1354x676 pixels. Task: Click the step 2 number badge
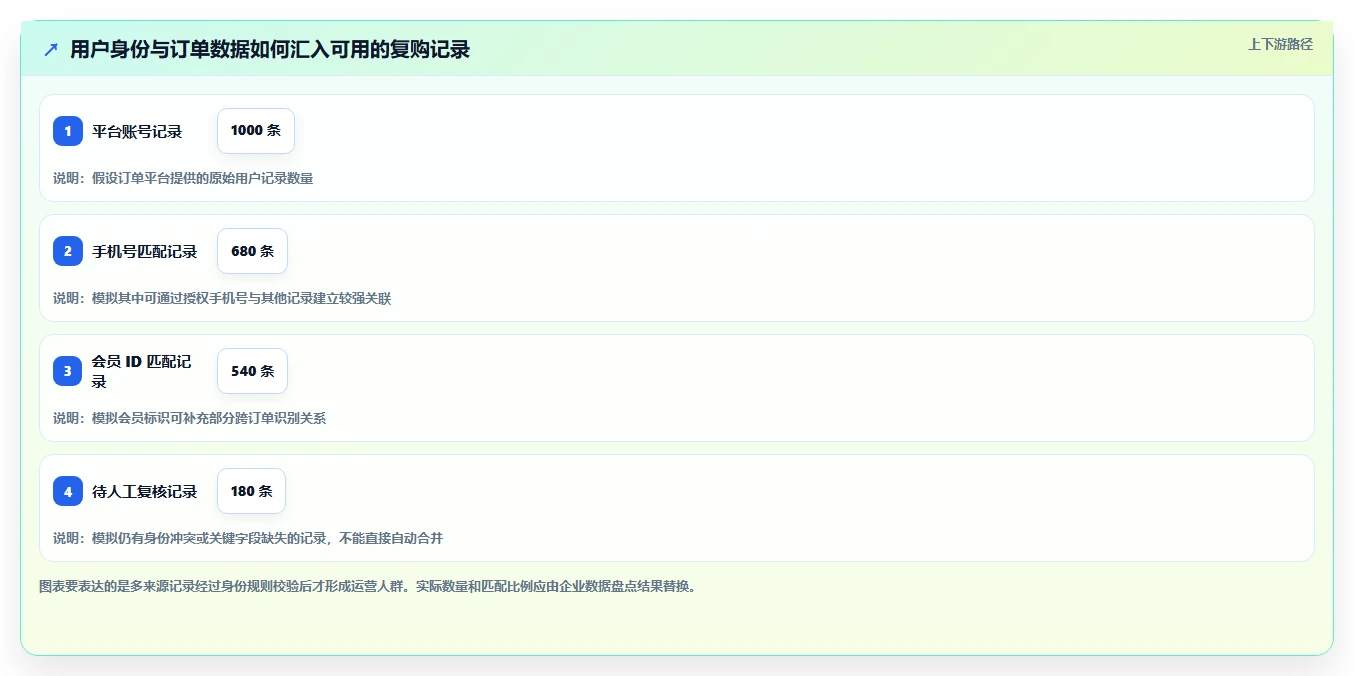click(x=68, y=251)
